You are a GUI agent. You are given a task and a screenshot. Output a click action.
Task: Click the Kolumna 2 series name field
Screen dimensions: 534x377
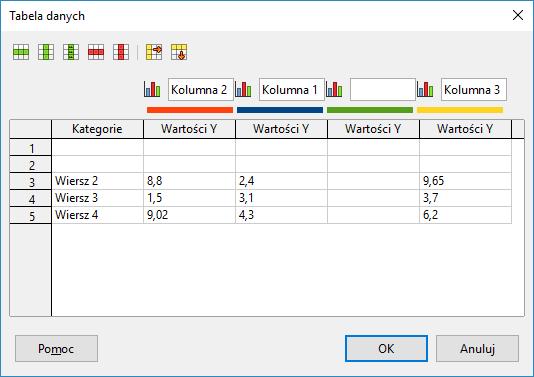pos(201,90)
